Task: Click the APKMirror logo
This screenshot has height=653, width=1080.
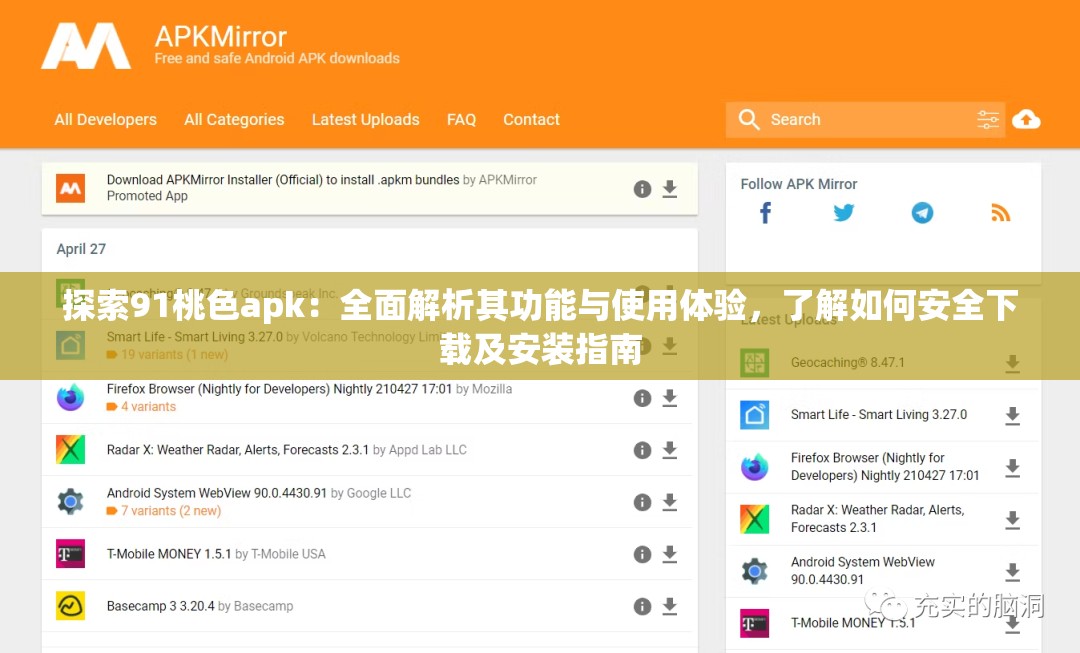Action: [x=87, y=44]
